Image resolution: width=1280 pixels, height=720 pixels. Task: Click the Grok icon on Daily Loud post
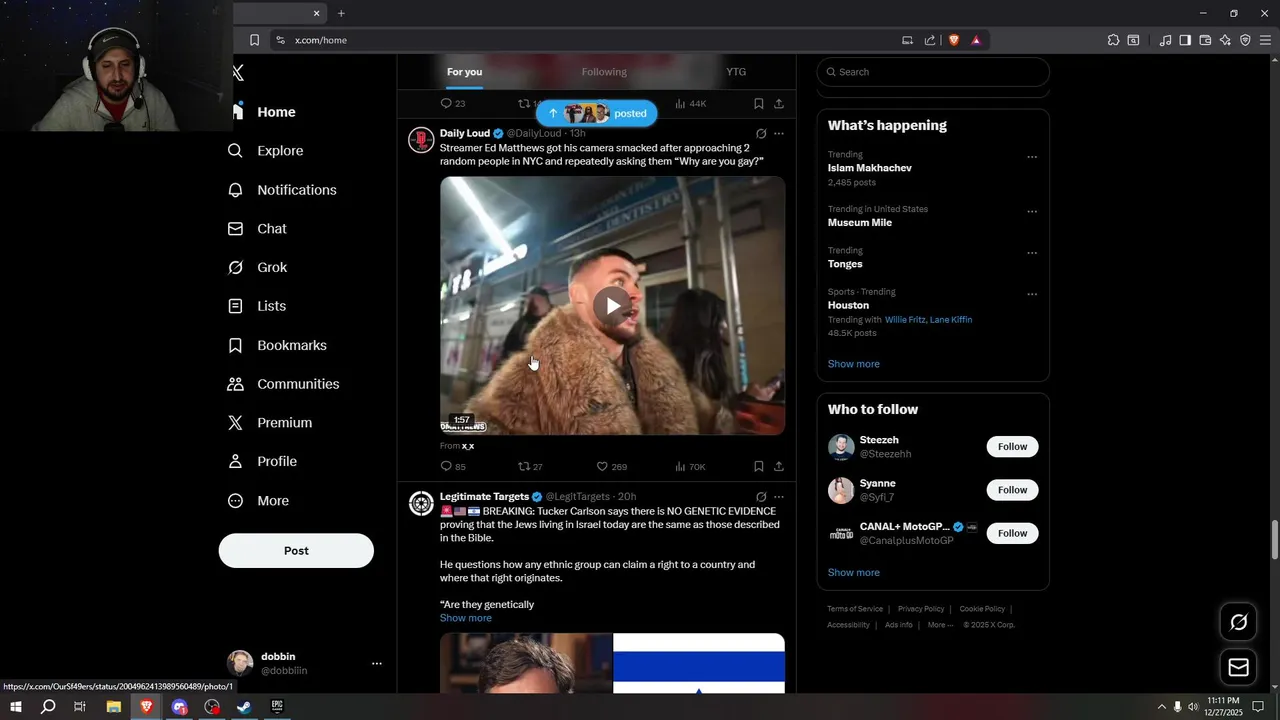[761, 133]
